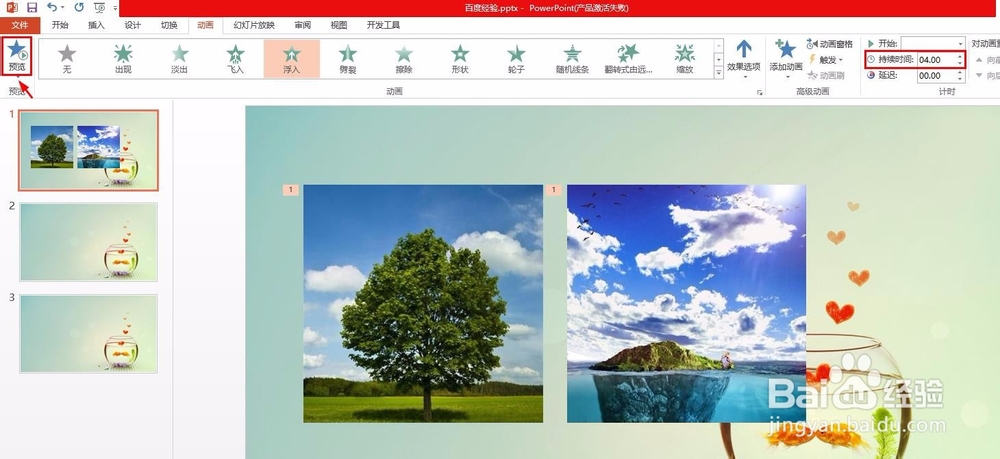Screen dimensions: 1000x459
Task: Open the 触发 trigger dropdown
Action: [826, 59]
